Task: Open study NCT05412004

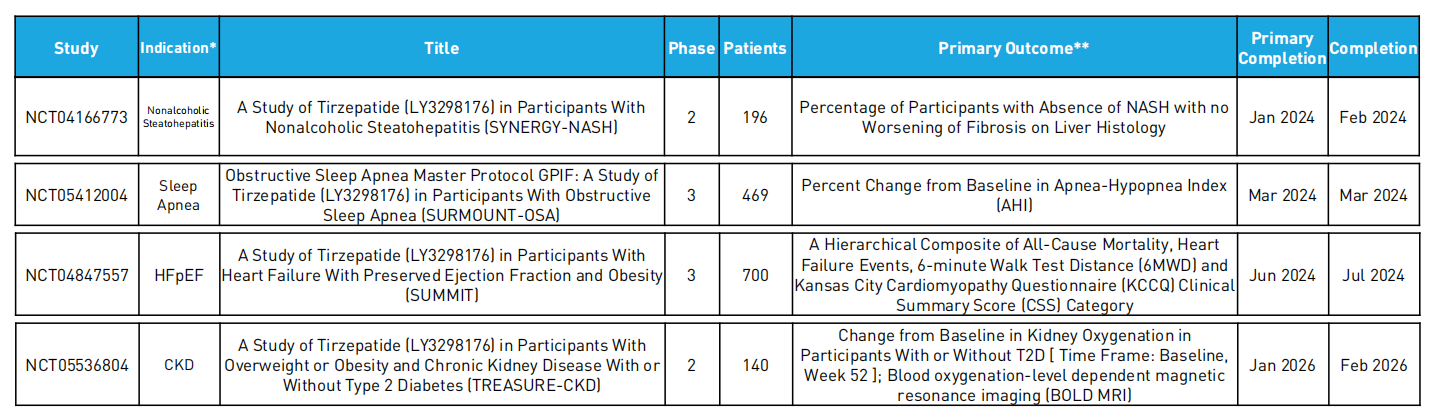Action: tap(77, 195)
